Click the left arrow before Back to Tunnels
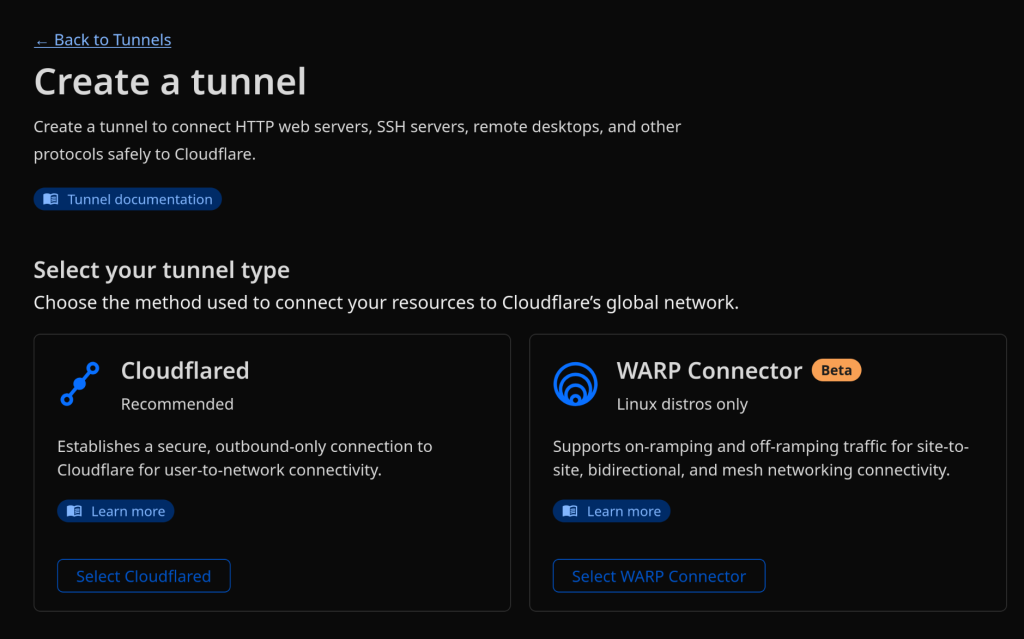This screenshot has width=1024, height=639. (x=41, y=40)
